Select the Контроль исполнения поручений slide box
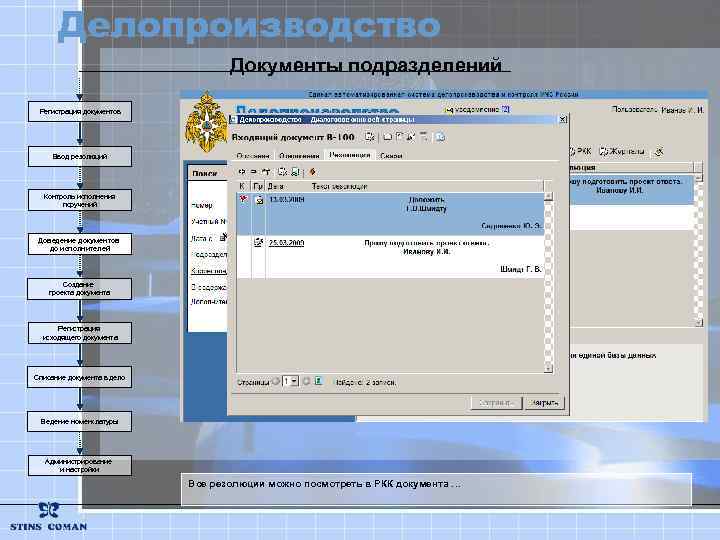Screen dimensions: 720x540 [x=80, y=200]
